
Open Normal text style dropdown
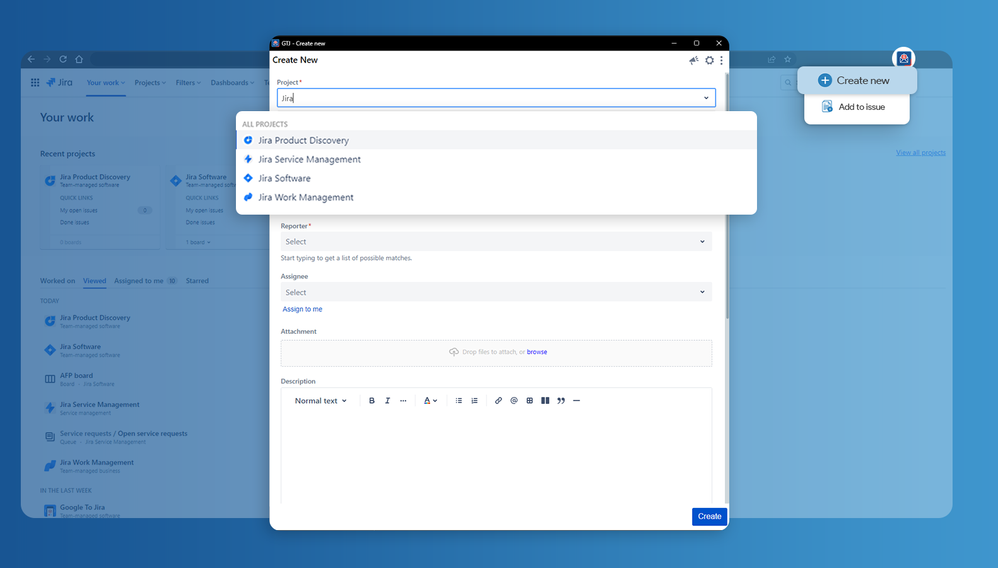[x=321, y=401]
